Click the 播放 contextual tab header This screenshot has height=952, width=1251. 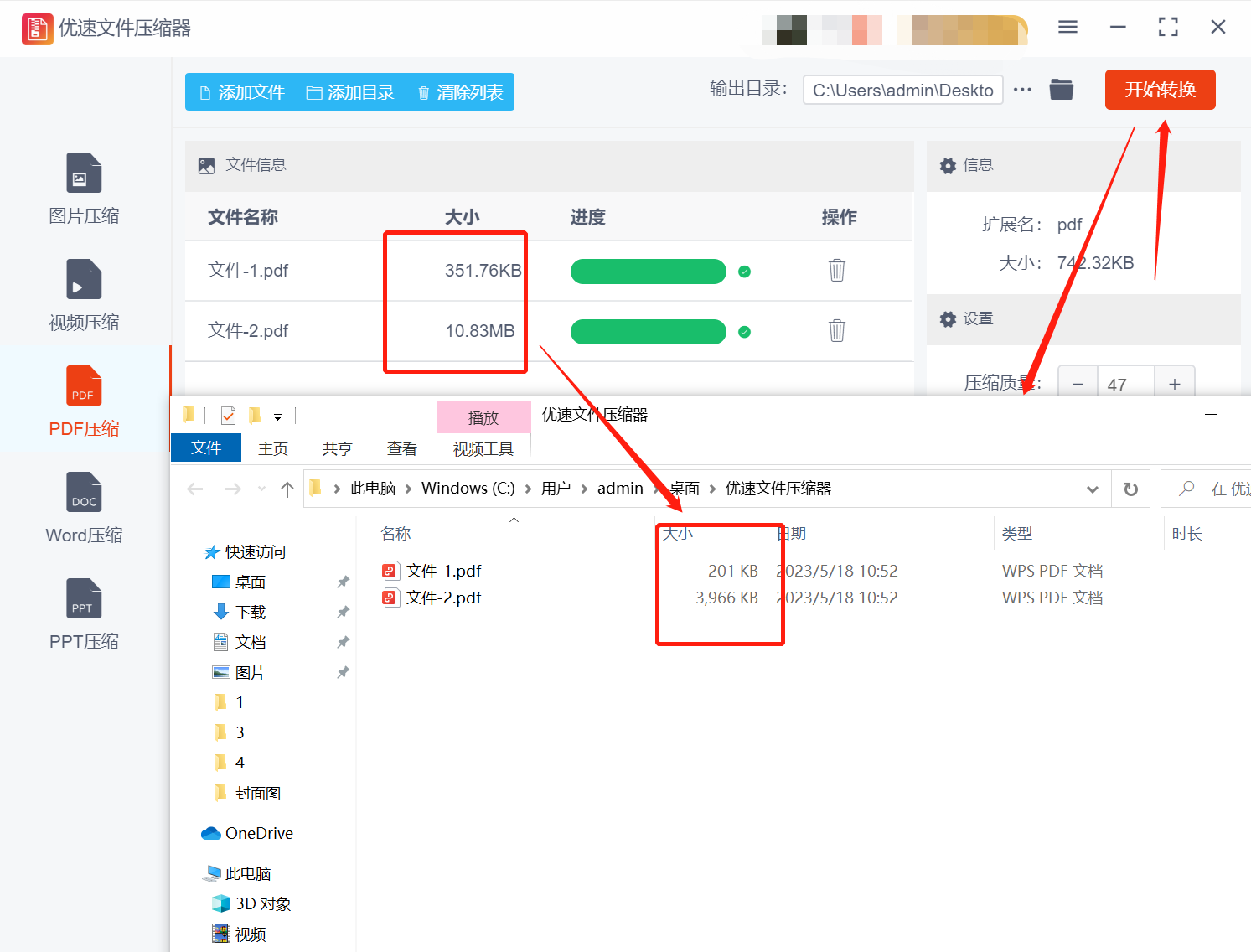click(x=483, y=417)
